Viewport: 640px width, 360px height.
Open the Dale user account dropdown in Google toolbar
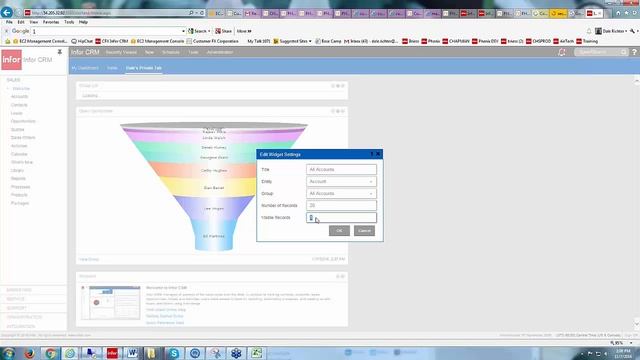coord(611,31)
